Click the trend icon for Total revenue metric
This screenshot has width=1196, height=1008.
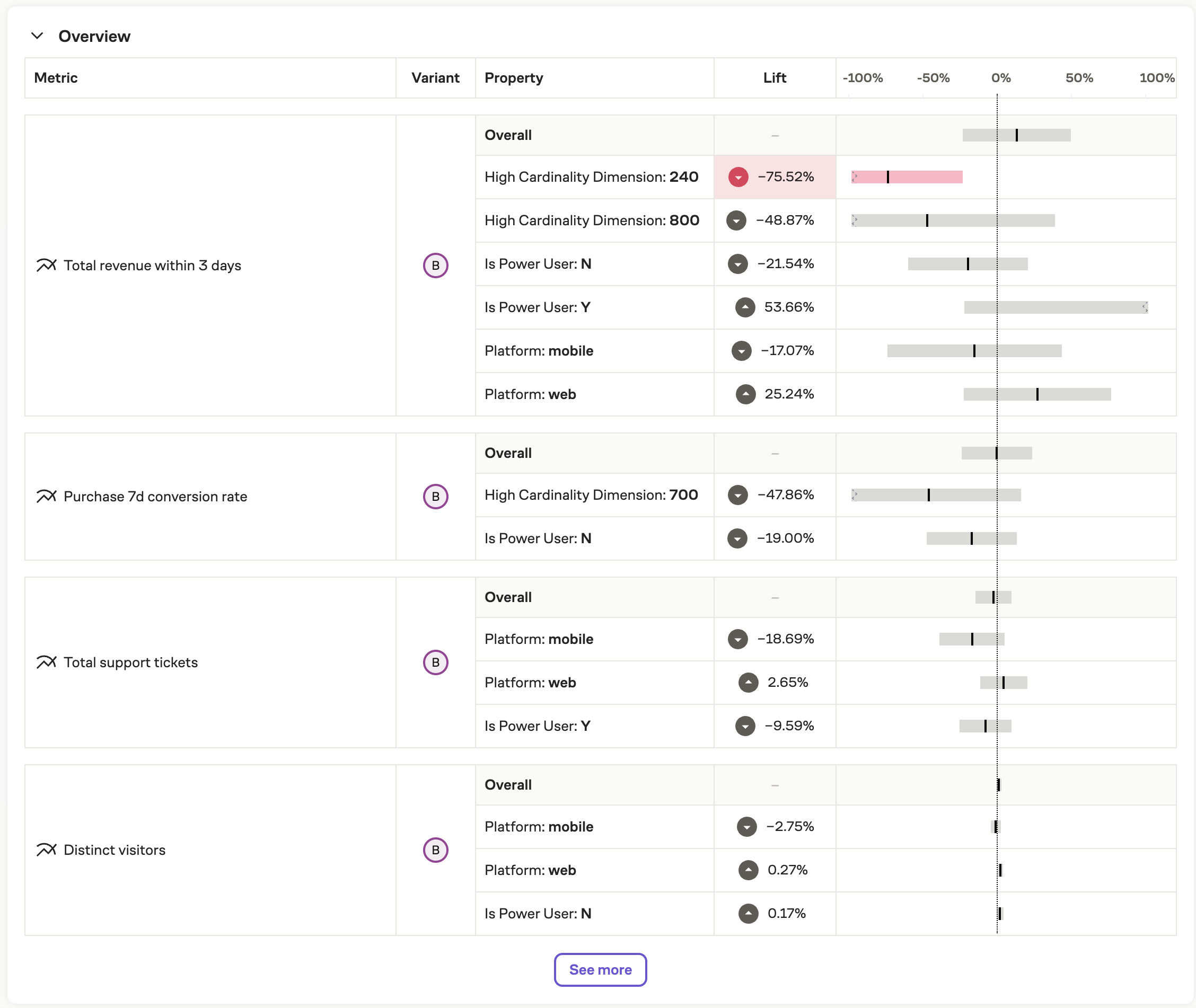point(46,265)
